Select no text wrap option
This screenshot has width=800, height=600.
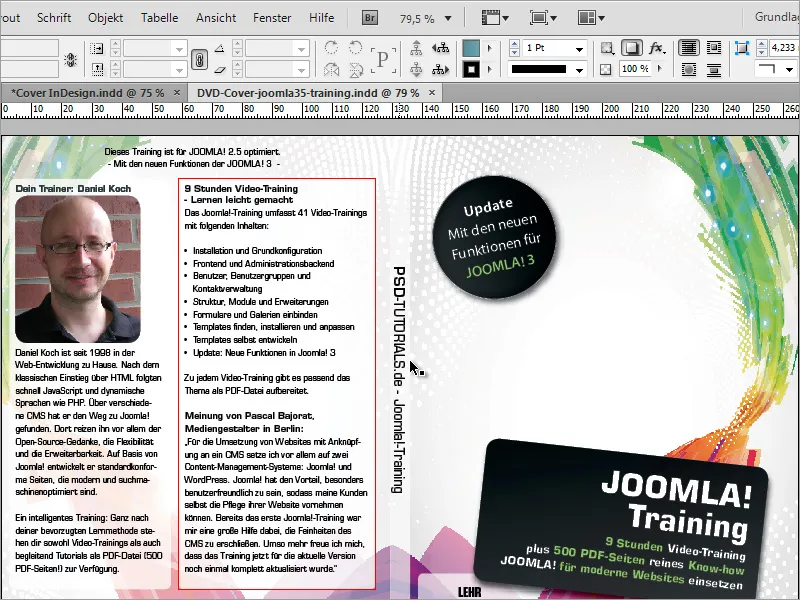[x=689, y=48]
